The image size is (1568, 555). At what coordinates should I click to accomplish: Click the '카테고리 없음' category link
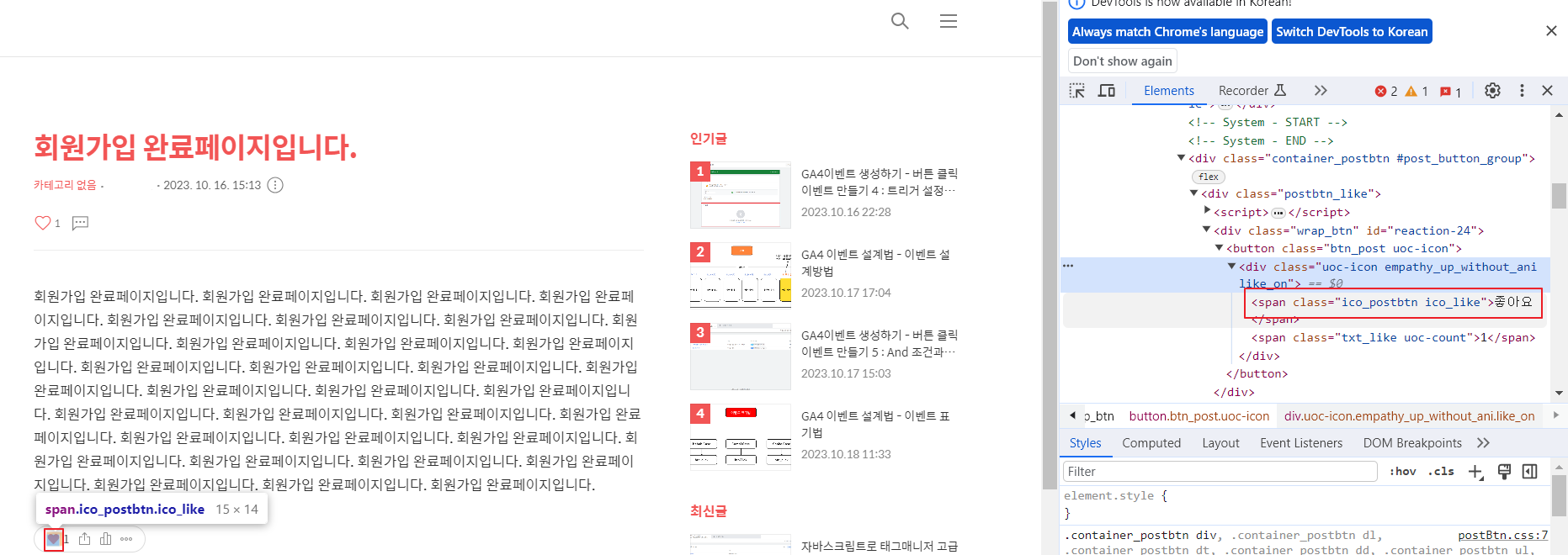65,185
